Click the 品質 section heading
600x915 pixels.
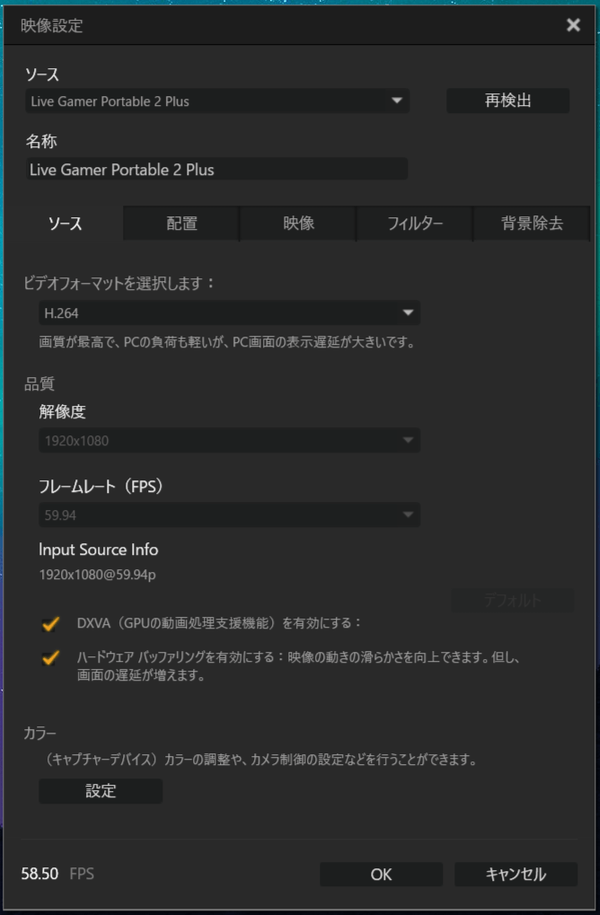pos(39,383)
